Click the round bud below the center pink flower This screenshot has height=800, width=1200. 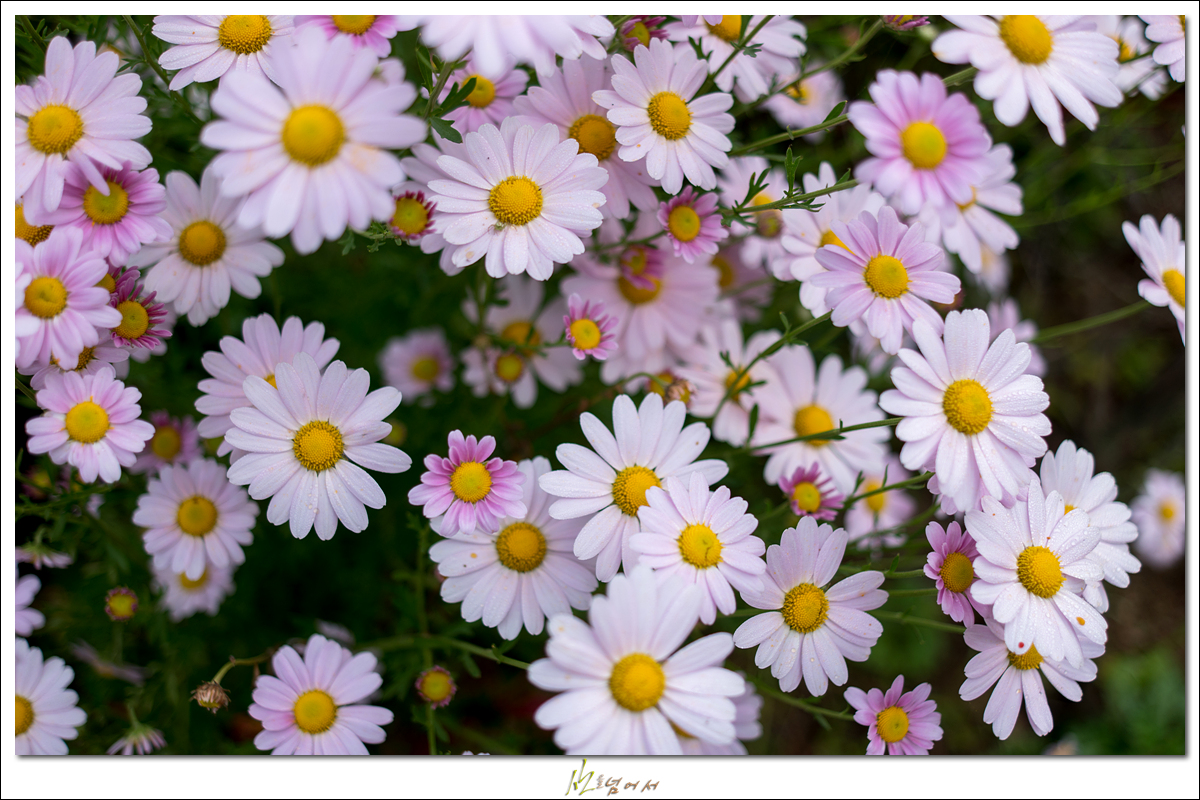(x=435, y=686)
